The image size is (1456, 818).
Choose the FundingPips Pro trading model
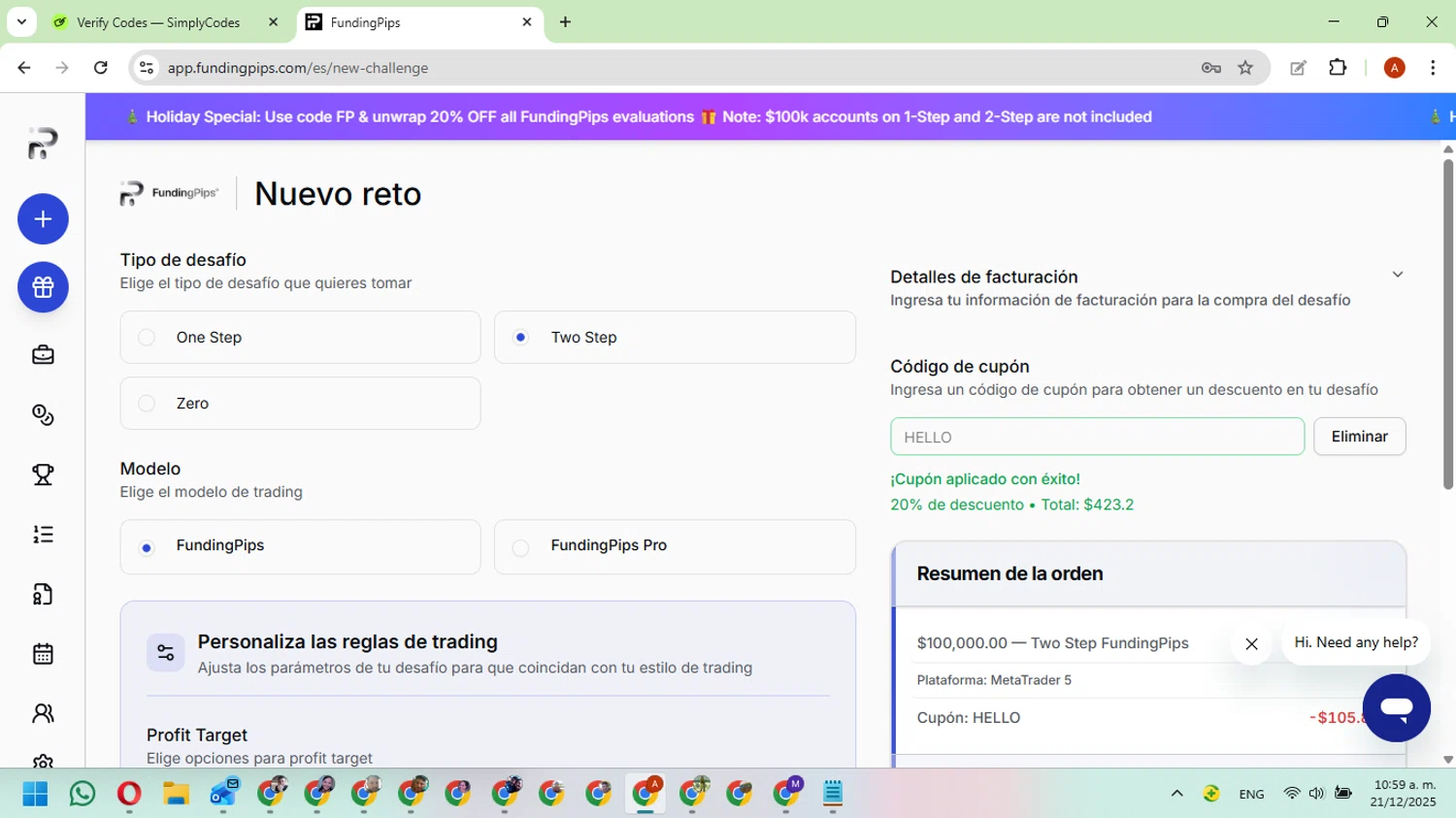point(675,547)
